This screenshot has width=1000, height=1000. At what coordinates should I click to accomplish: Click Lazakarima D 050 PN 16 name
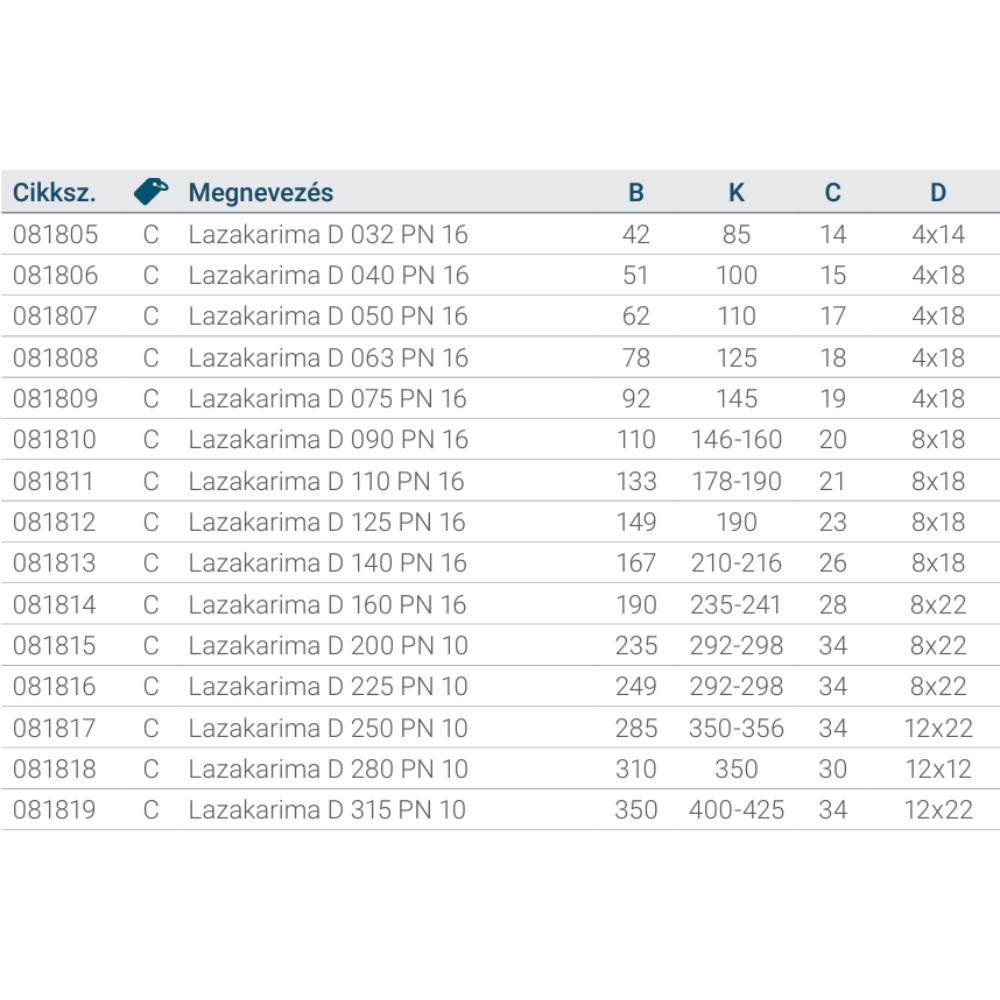click(x=328, y=317)
